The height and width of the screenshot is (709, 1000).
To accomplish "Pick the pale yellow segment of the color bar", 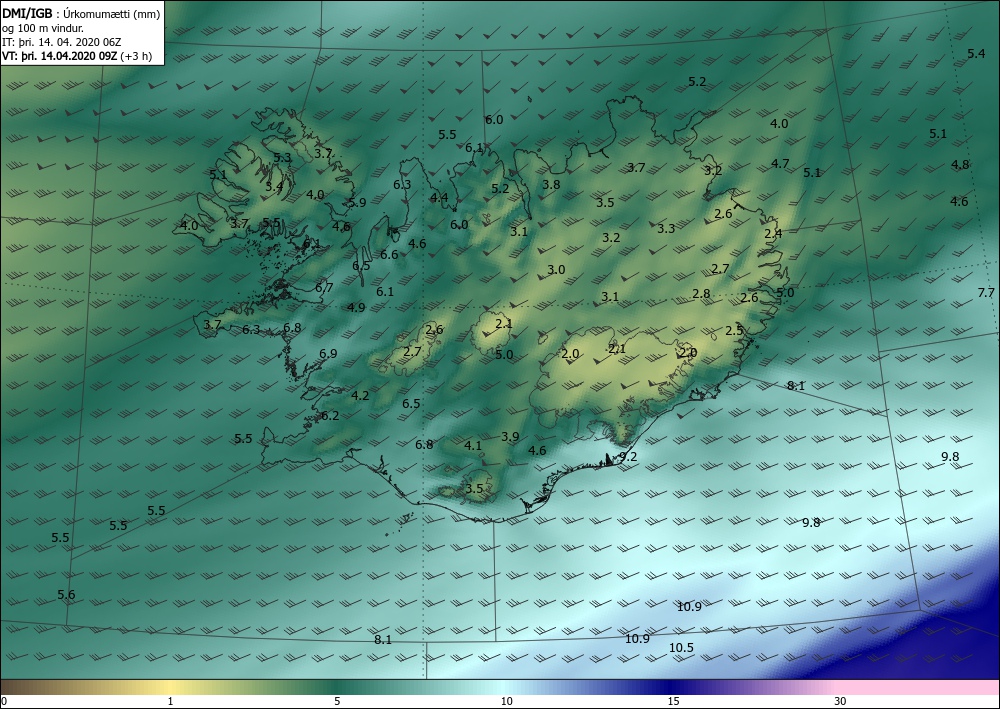I will coord(170,687).
